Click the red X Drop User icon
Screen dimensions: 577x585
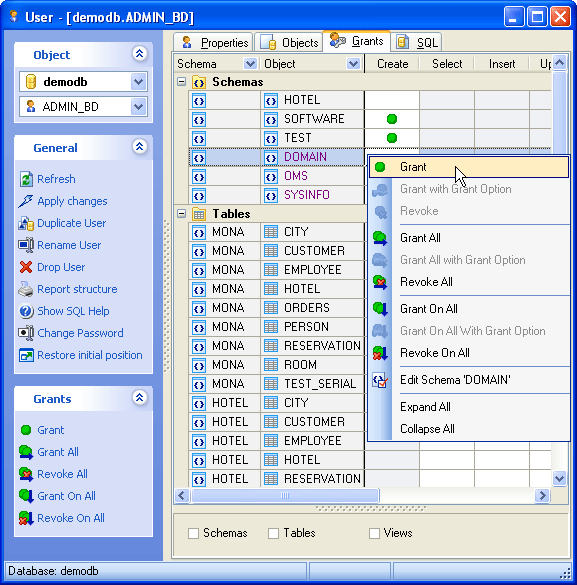click(x=26, y=267)
